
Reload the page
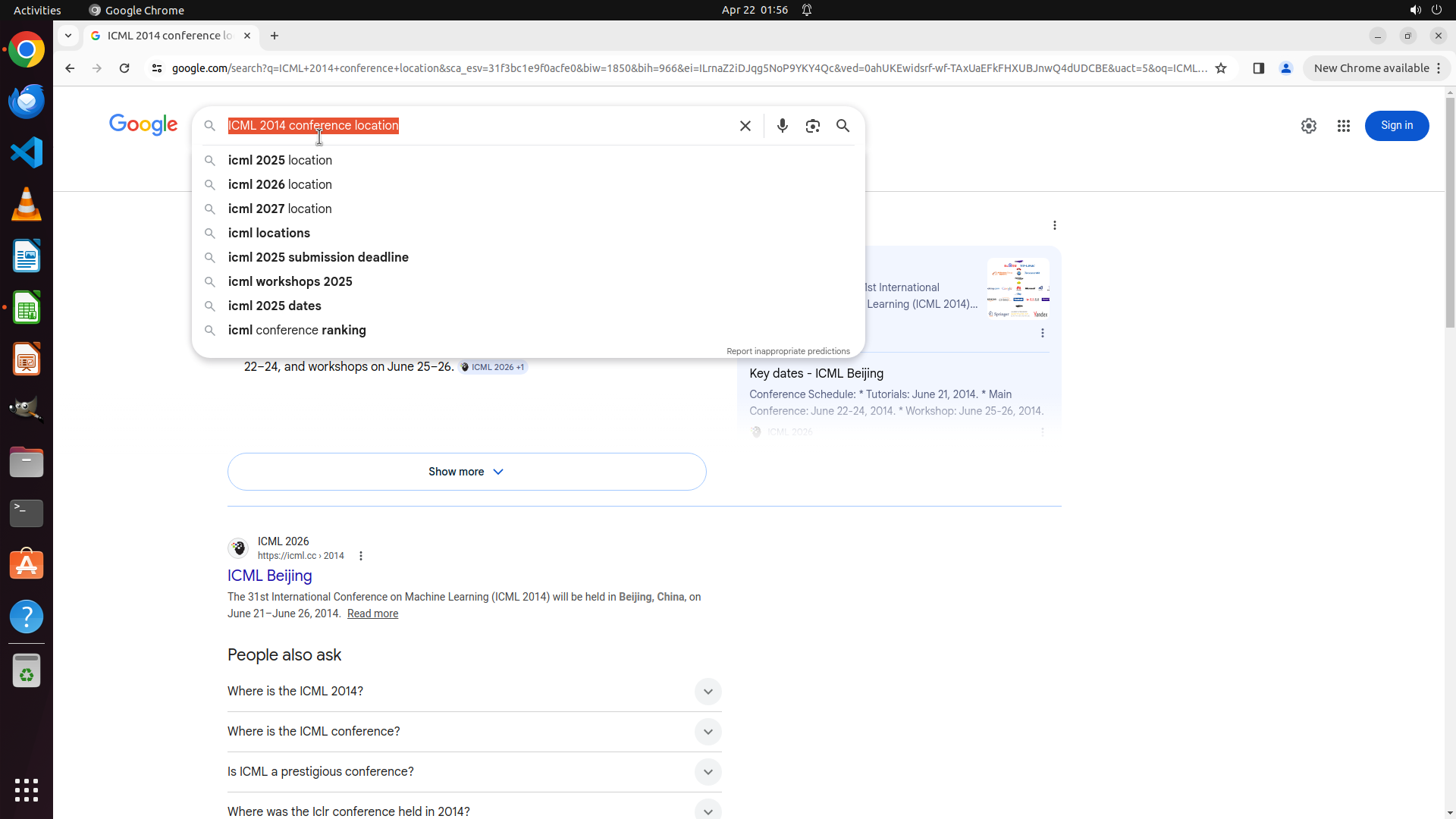[124, 68]
